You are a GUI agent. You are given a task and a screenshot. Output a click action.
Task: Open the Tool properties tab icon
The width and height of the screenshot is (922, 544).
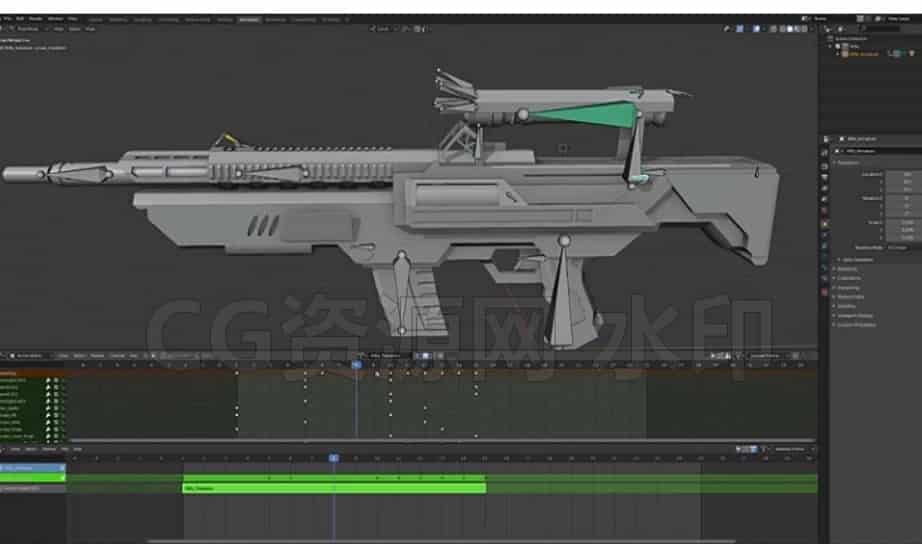(824, 153)
